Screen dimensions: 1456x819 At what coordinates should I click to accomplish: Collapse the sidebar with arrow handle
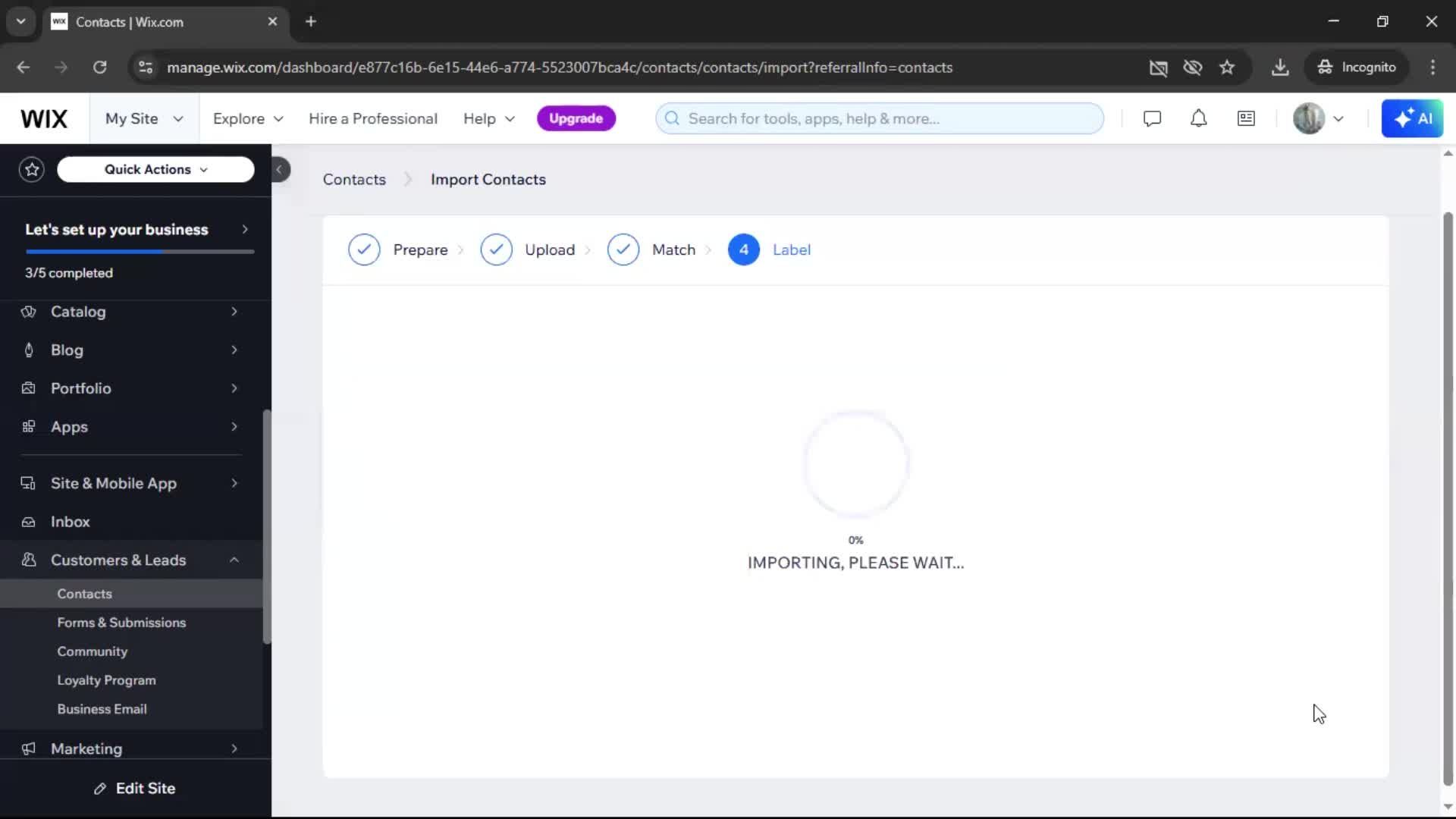coord(280,170)
